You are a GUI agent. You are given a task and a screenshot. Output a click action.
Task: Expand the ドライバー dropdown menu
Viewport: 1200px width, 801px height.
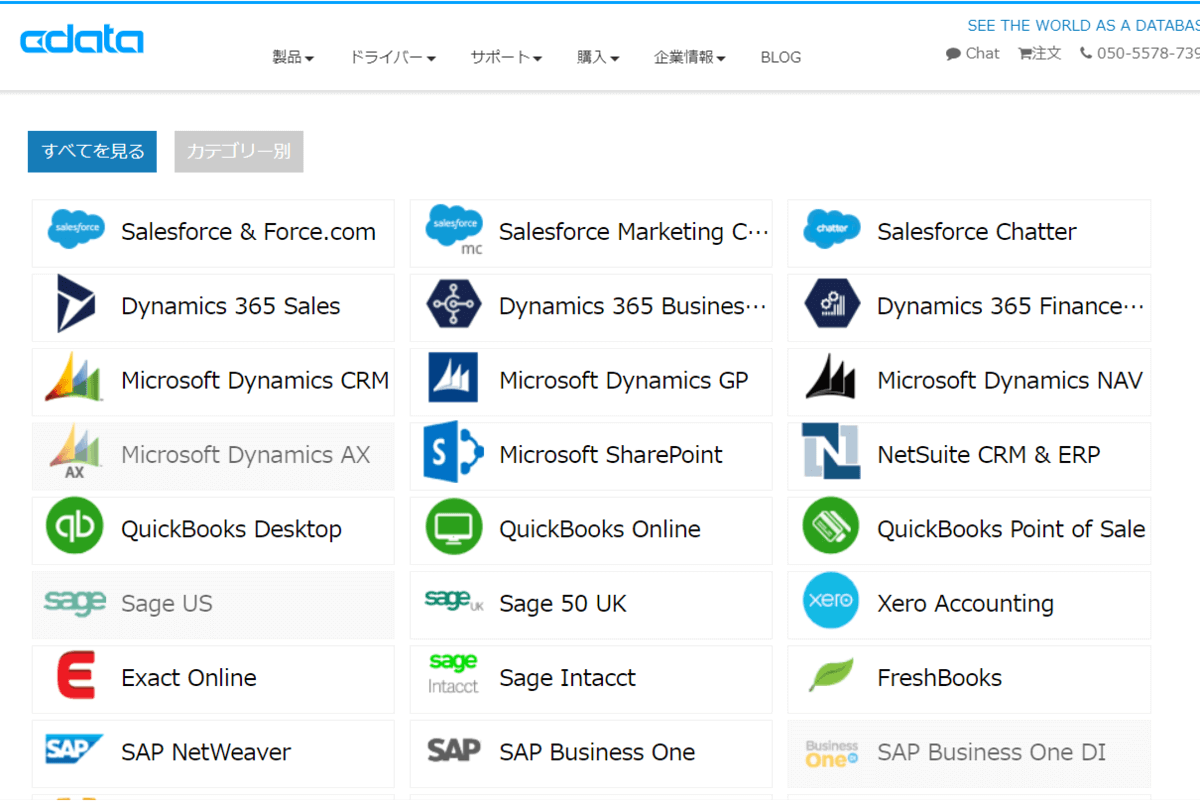(392, 58)
